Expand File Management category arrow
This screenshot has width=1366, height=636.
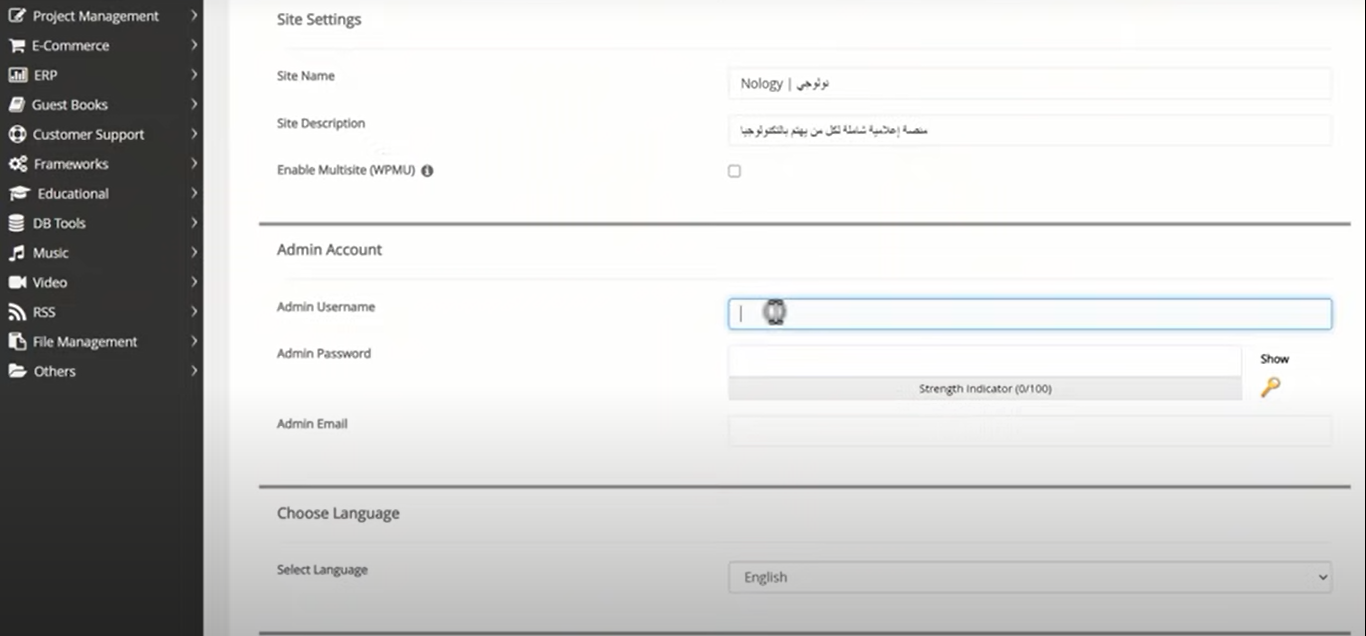pyautogui.click(x=194, y=341)
